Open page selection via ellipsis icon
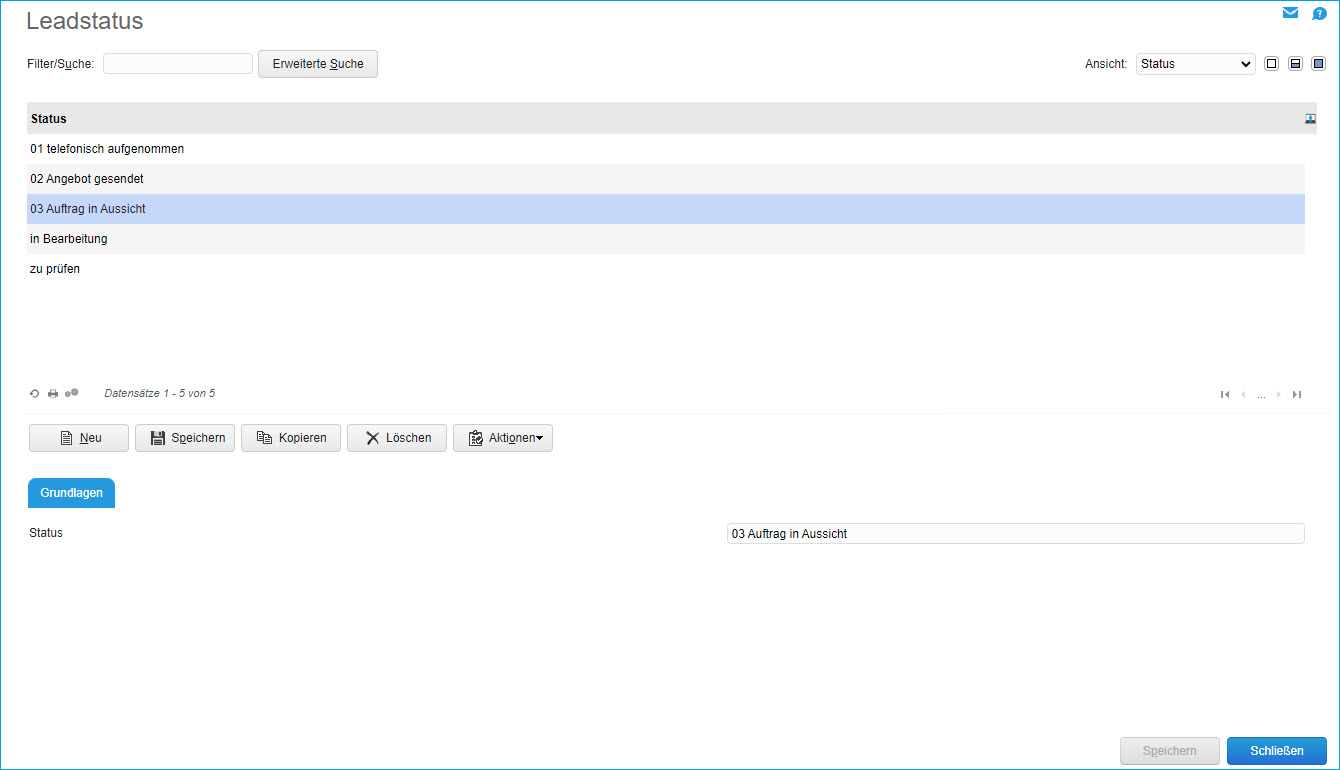This screenshot has width=1340, height=770. tap(1261, 394)
